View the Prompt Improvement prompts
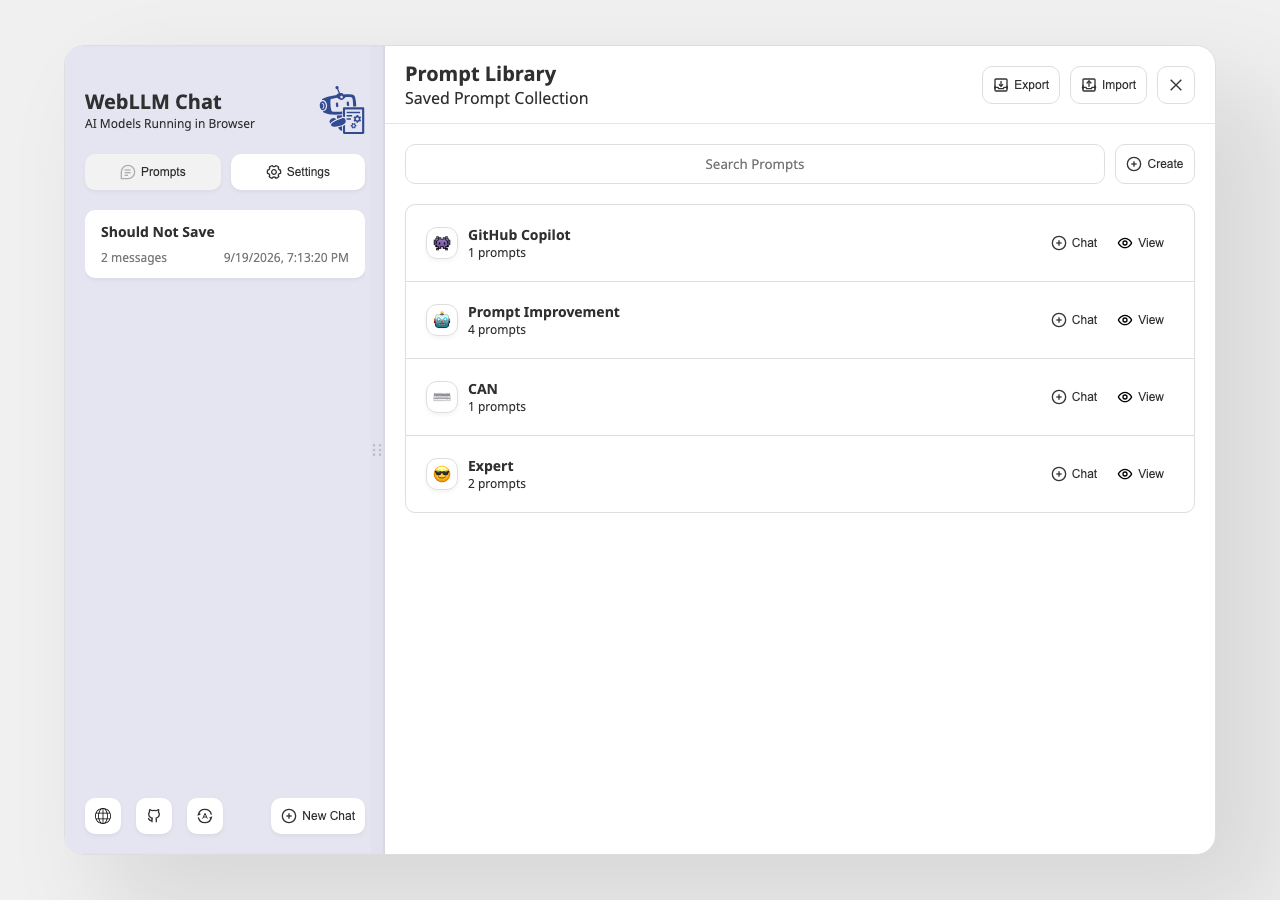Screen dimensions: 1280x900 [1141, 320]
